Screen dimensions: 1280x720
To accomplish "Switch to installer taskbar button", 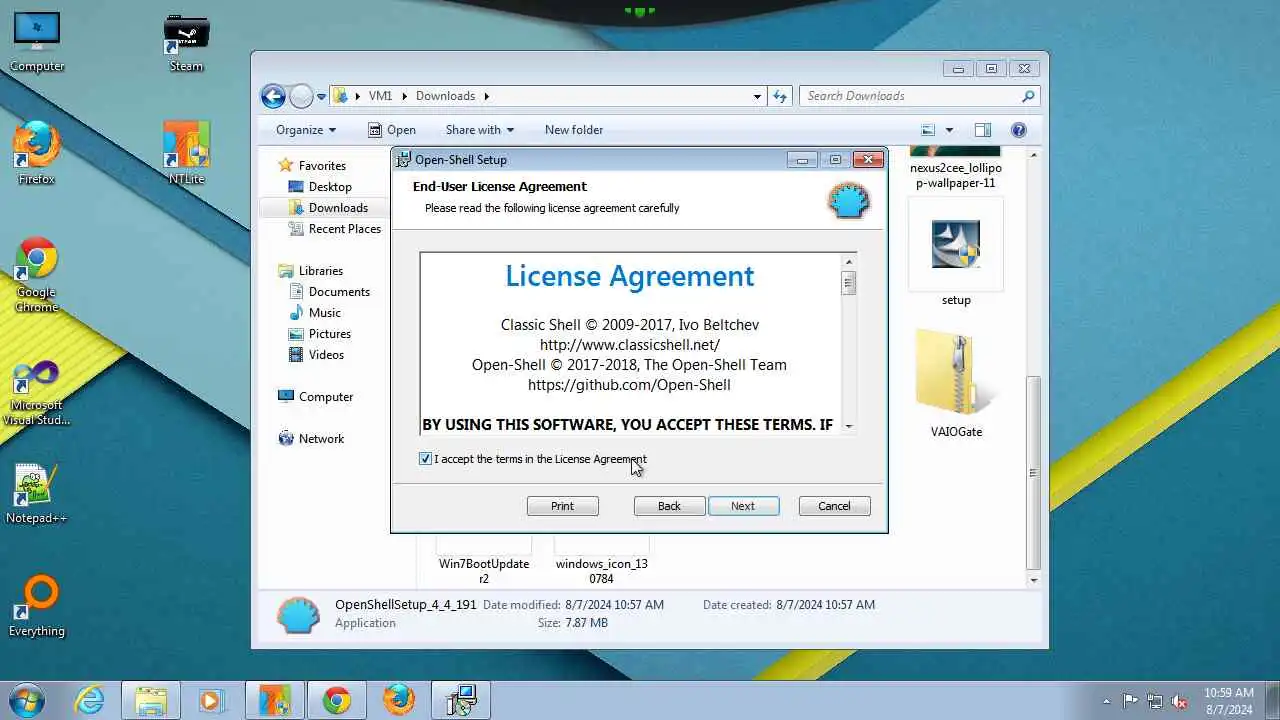I will point(461,700).
